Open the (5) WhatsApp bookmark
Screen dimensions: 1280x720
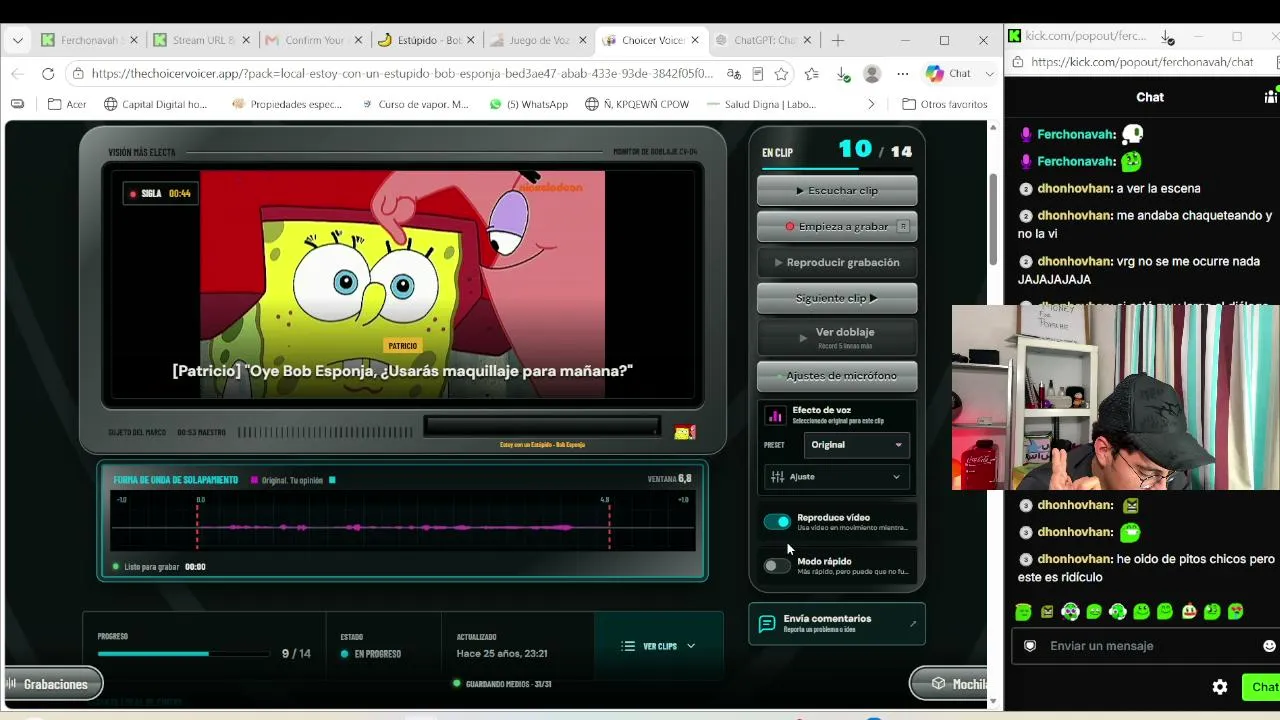click(529, 104)
